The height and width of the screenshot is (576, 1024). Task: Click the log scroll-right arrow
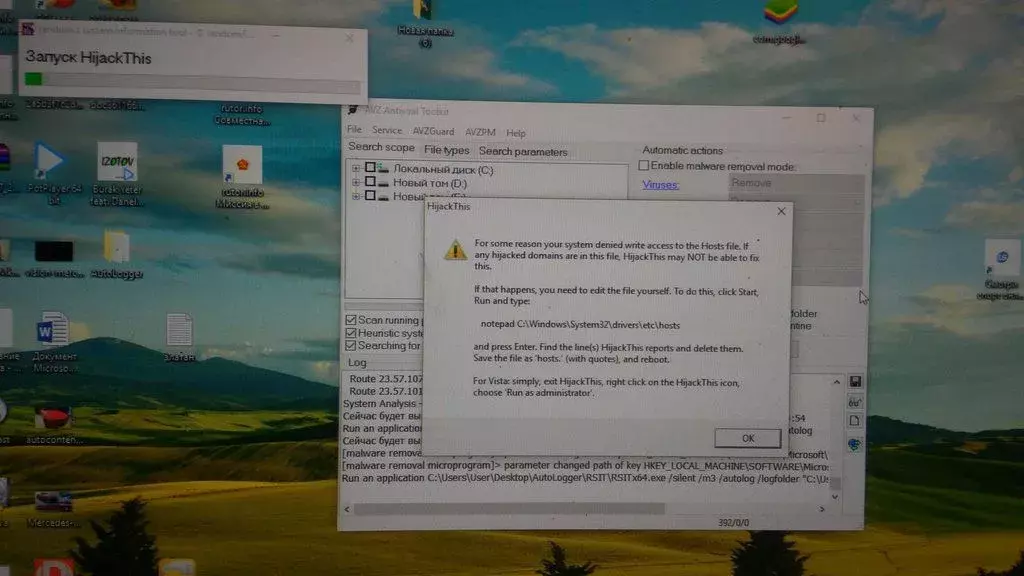coord(822,509)
